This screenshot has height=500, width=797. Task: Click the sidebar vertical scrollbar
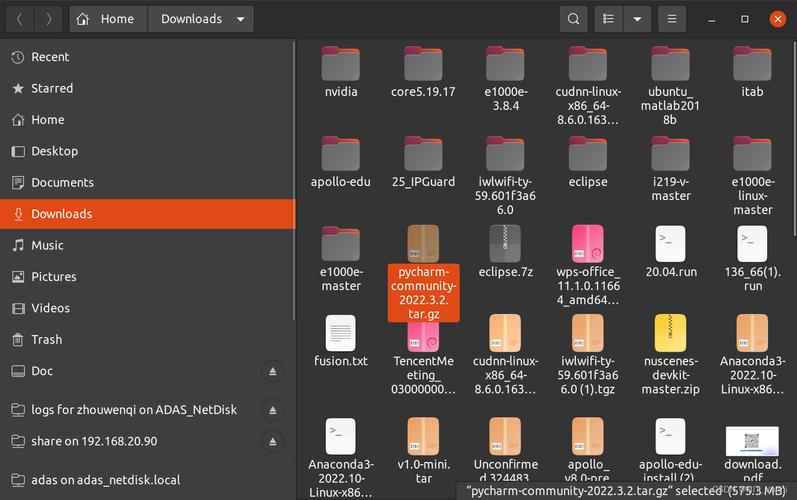click(293, 181)
